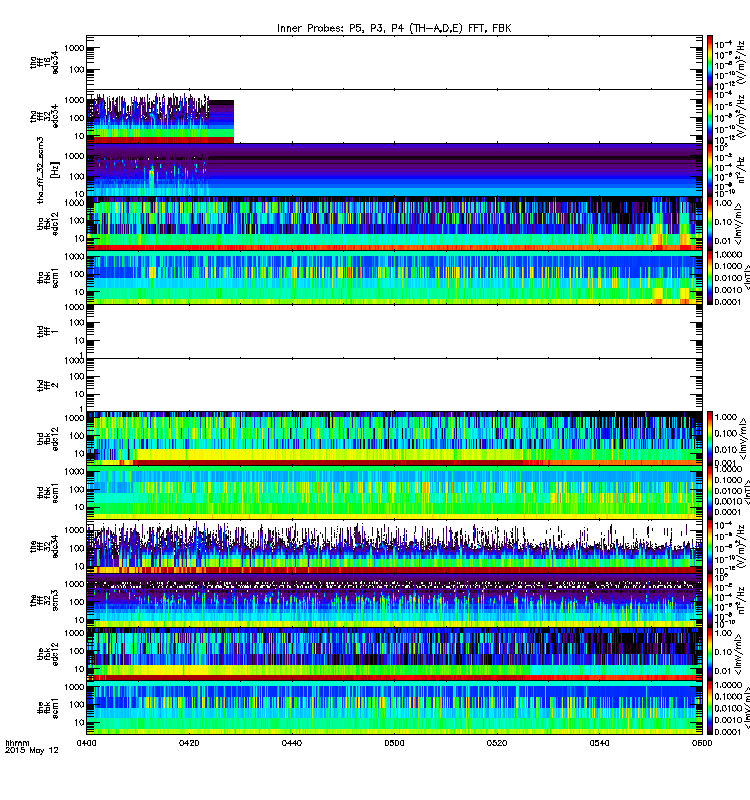Screen dimensions: 750x800
Task: Select the 'the fff 32 edc34' panel label
Action: pos(45,547)
